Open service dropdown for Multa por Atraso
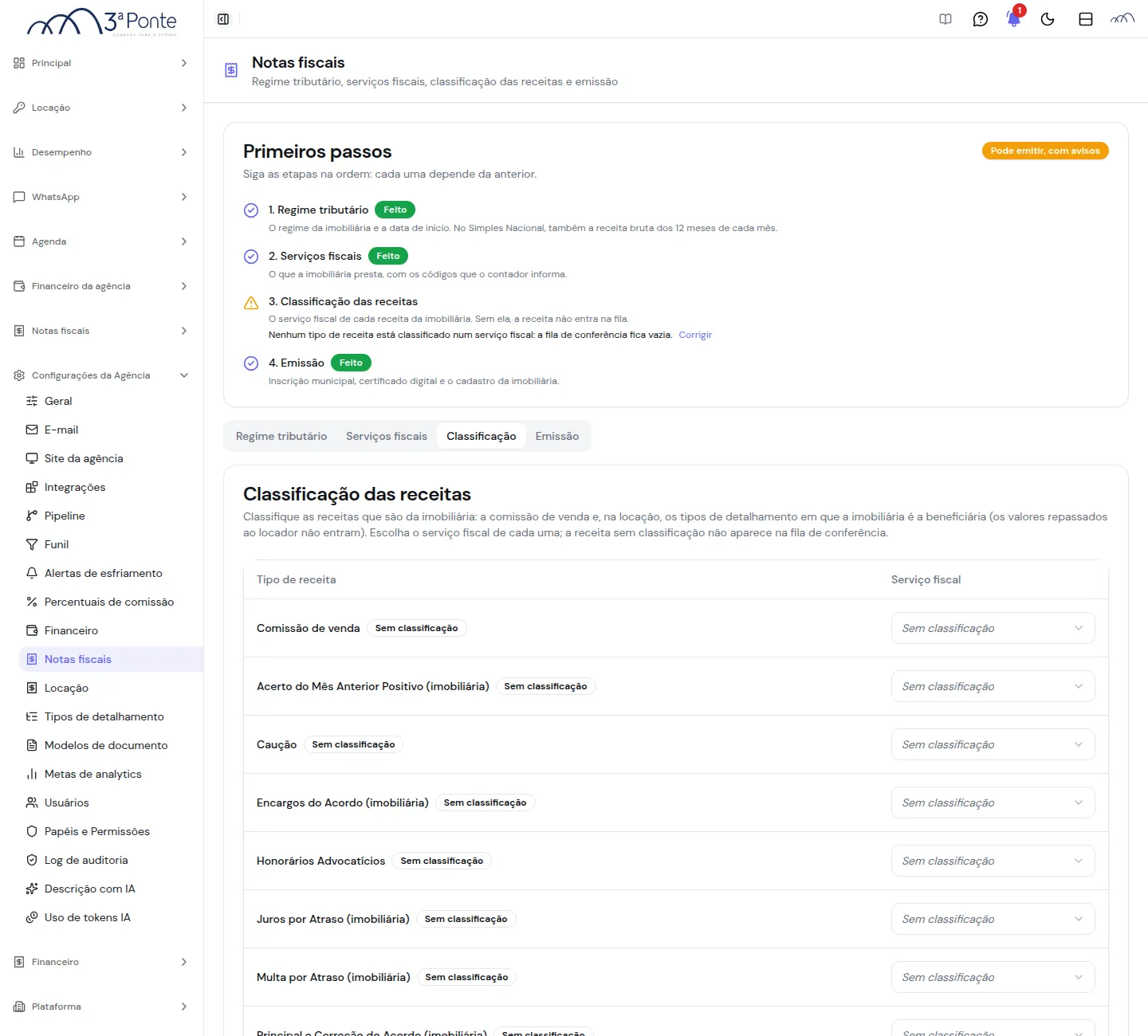Screen dimensions: 1148x1036 tap(993, 977)
